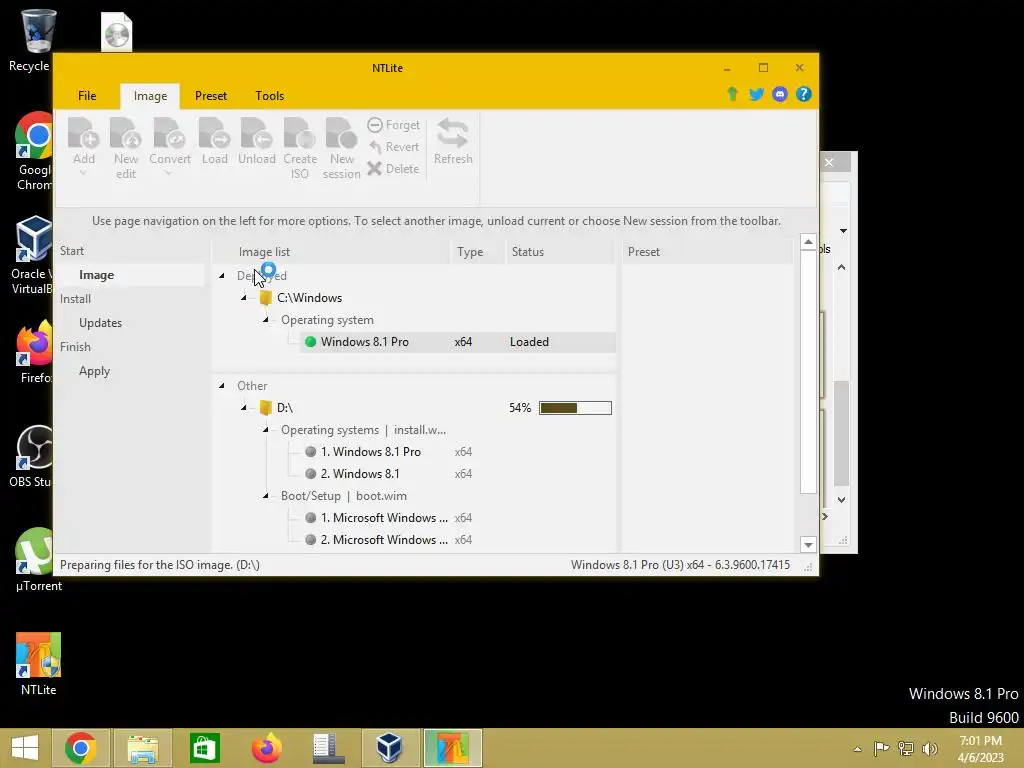Click the Image list column header
Viewport: 1024px width, 768px height.
tap(264, 252)
